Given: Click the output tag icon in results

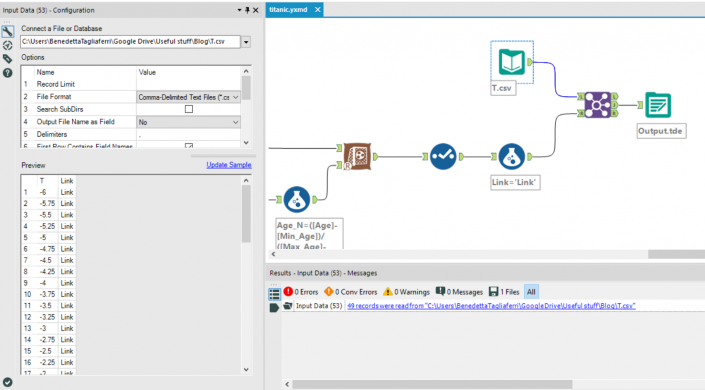Looking at the screenshot, I should 274,308.
